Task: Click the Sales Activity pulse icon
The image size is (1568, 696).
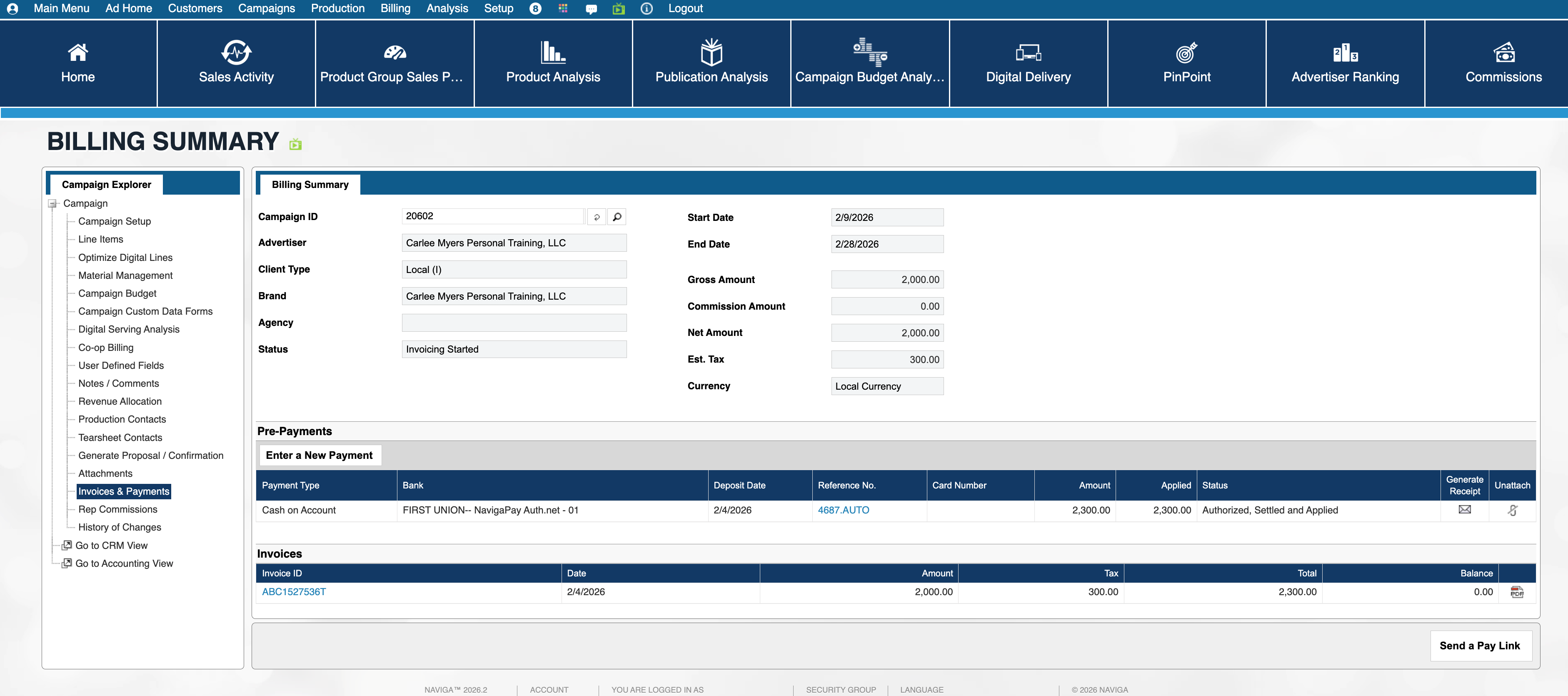Action: 236,53
